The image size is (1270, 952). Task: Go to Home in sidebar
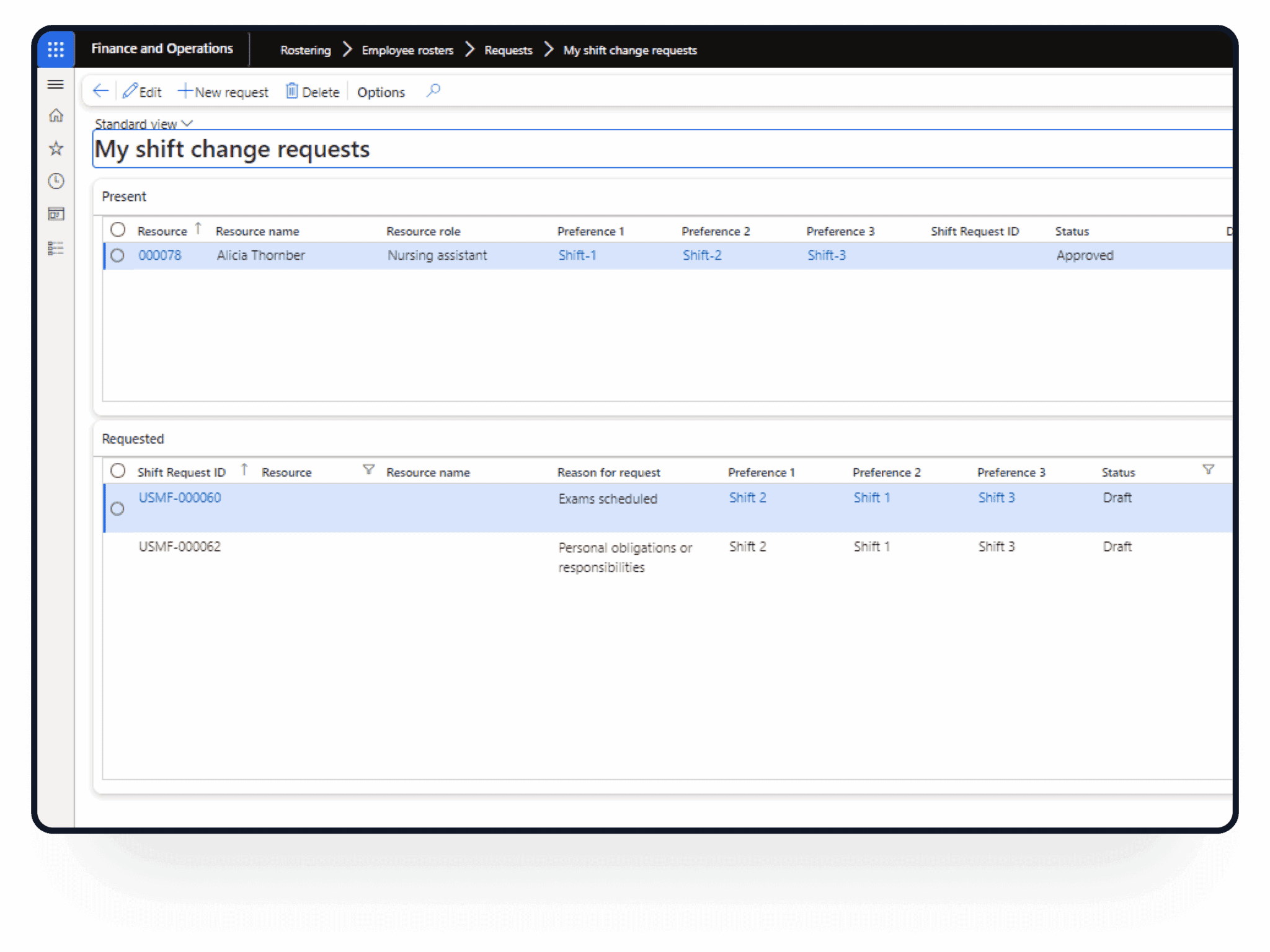point(56,115)
